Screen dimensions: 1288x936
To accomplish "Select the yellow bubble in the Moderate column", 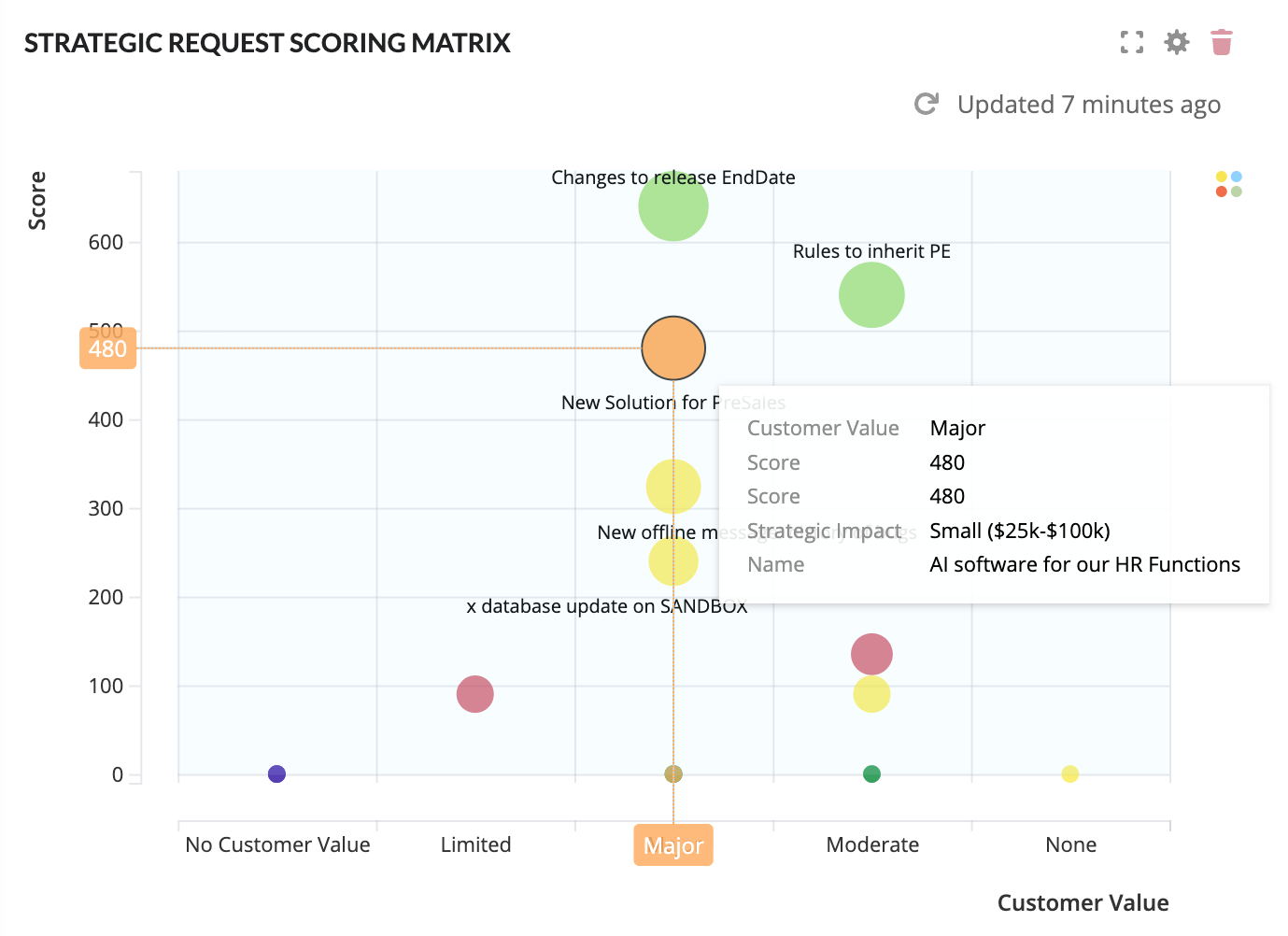I will coord(871,694).
